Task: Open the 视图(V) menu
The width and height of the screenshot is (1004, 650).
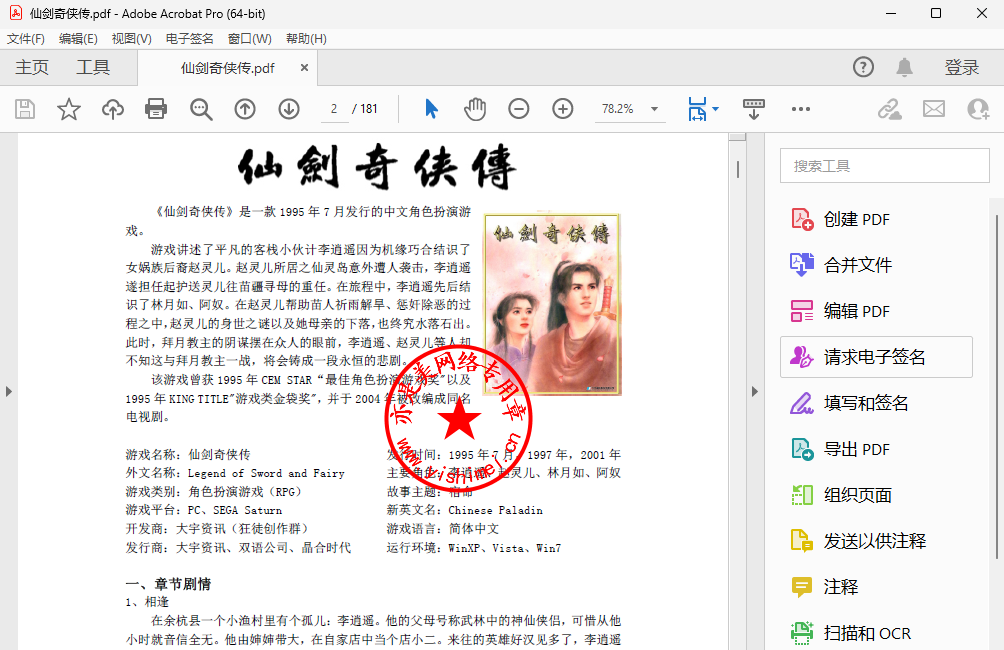Action: pyautogui.click(x=131, y=38)
